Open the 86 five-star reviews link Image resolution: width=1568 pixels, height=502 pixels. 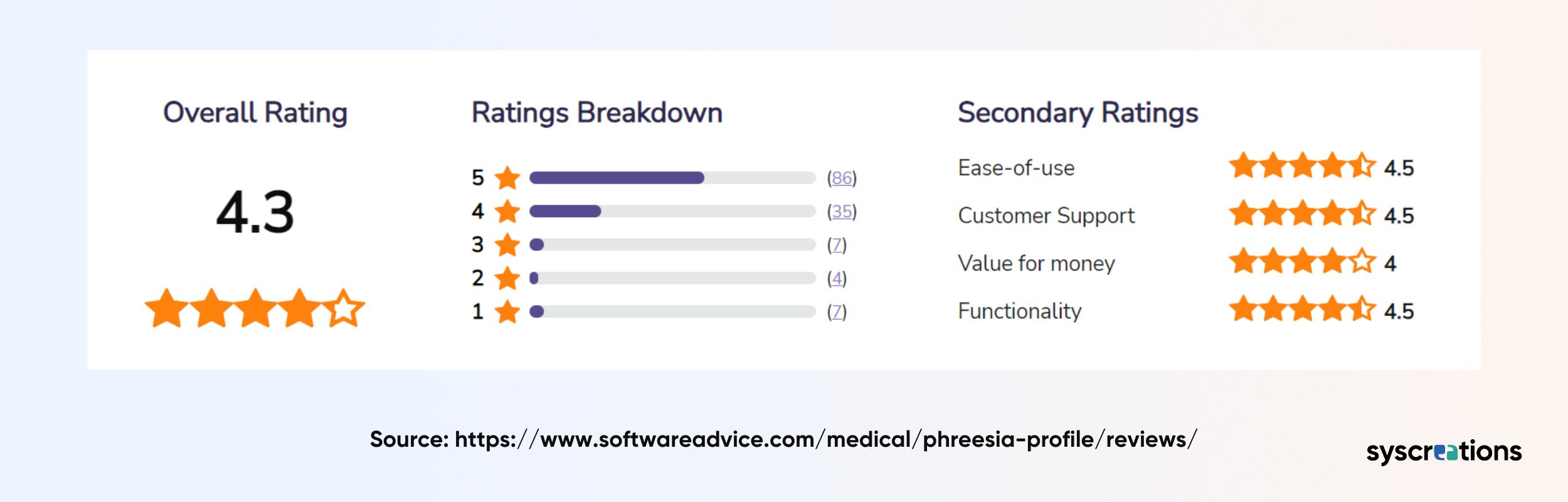coord(842,178)
